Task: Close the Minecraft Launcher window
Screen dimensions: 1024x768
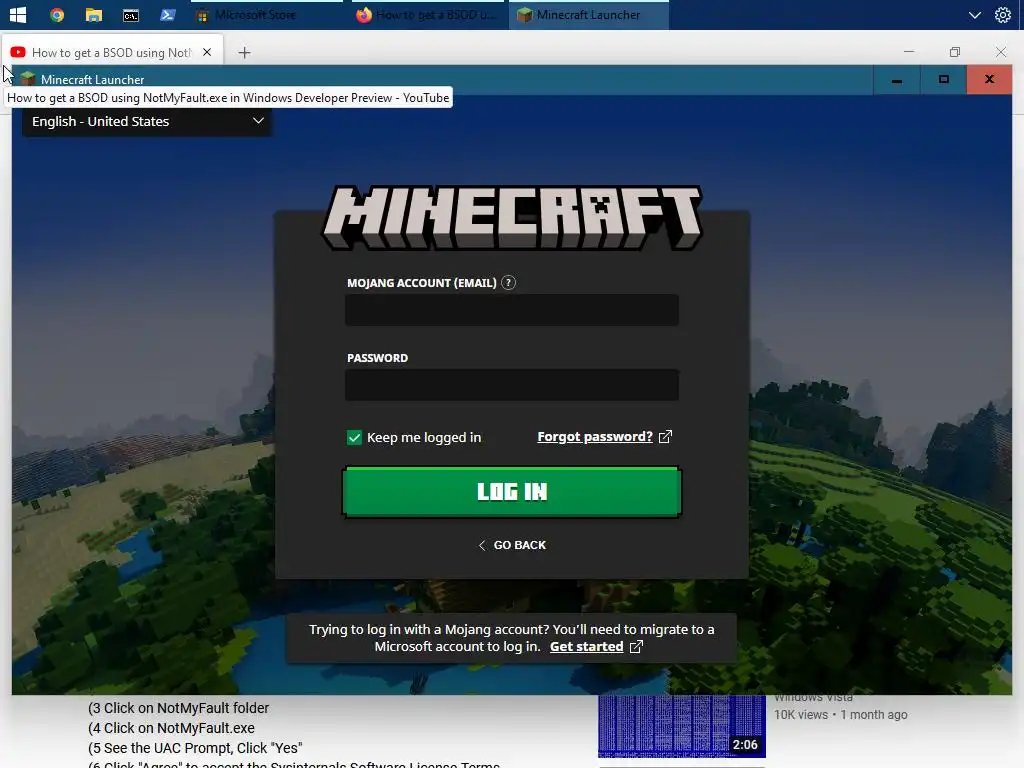Action: coord(989,80)
